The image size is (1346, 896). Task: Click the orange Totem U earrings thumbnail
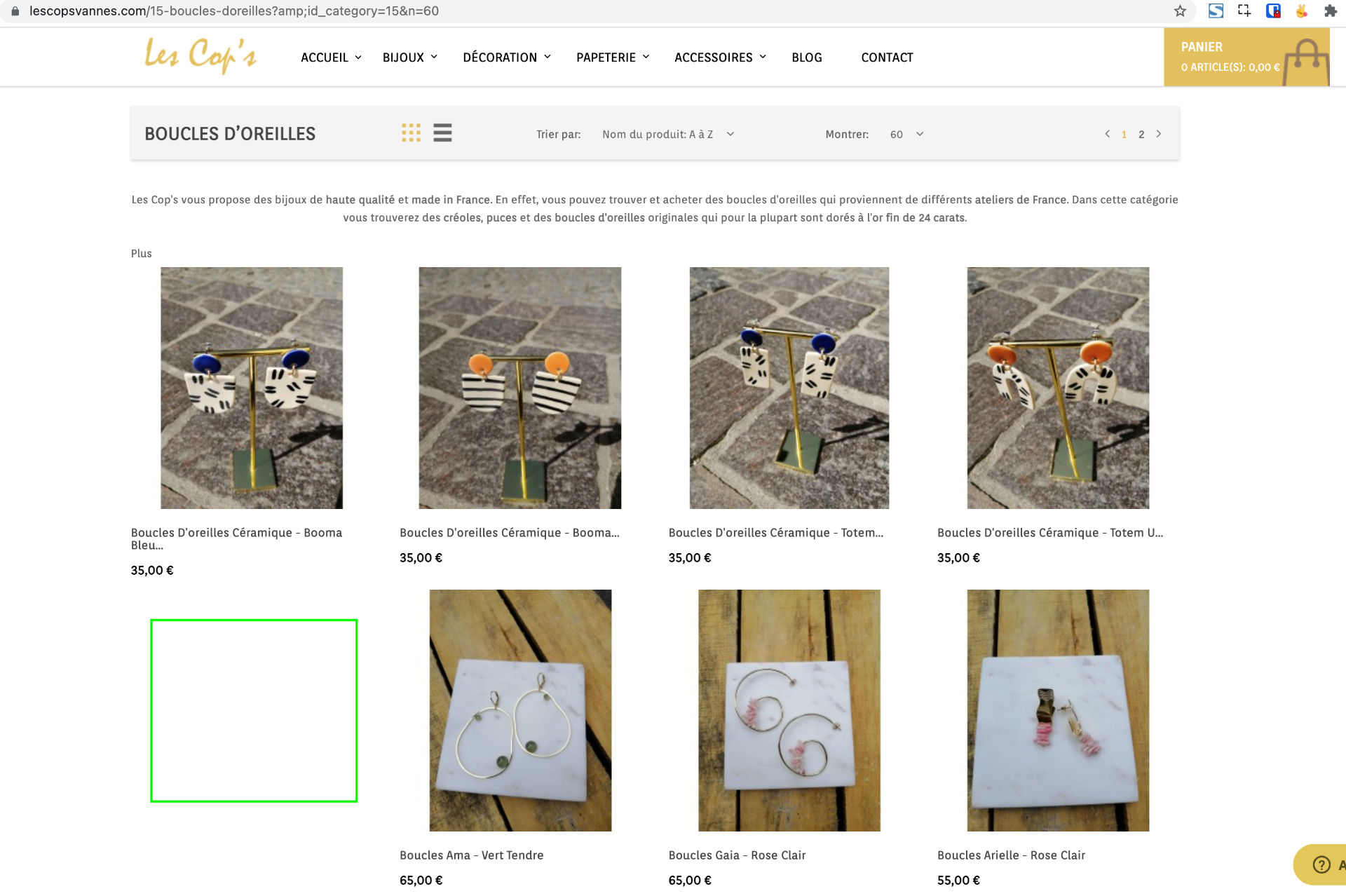1058,388
